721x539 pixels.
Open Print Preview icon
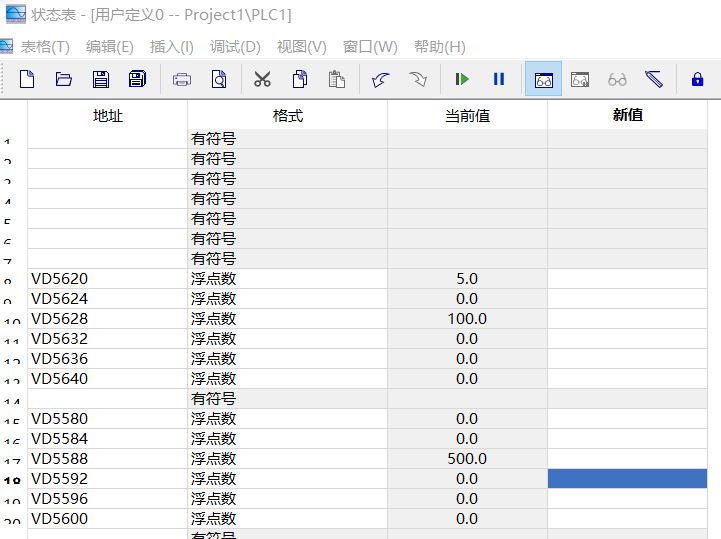click(x=219, y=80)
